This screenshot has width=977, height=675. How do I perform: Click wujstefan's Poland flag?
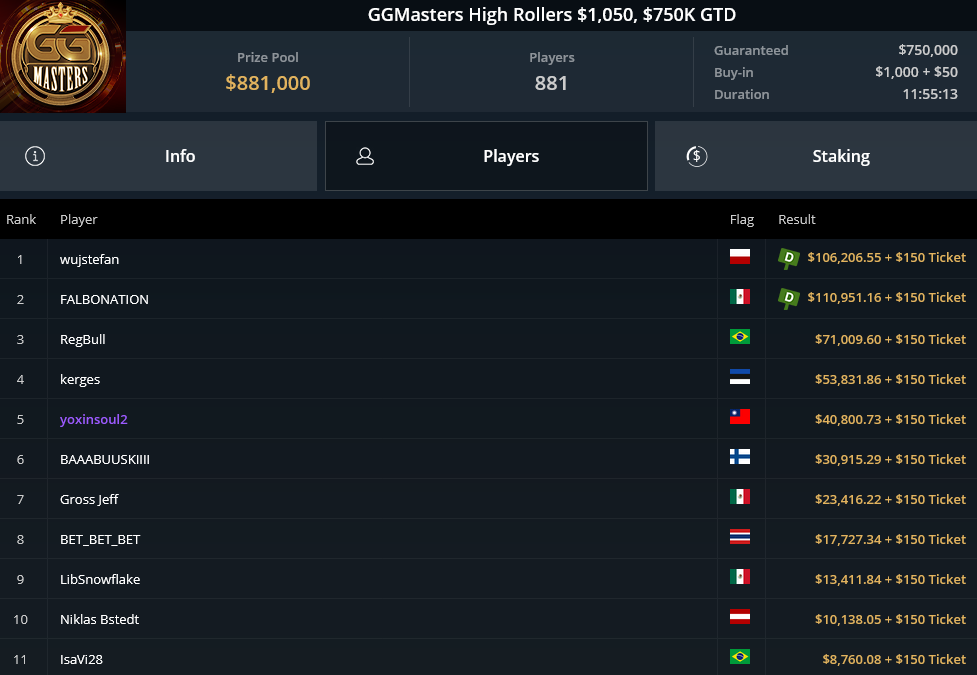[x=740, y=256]
